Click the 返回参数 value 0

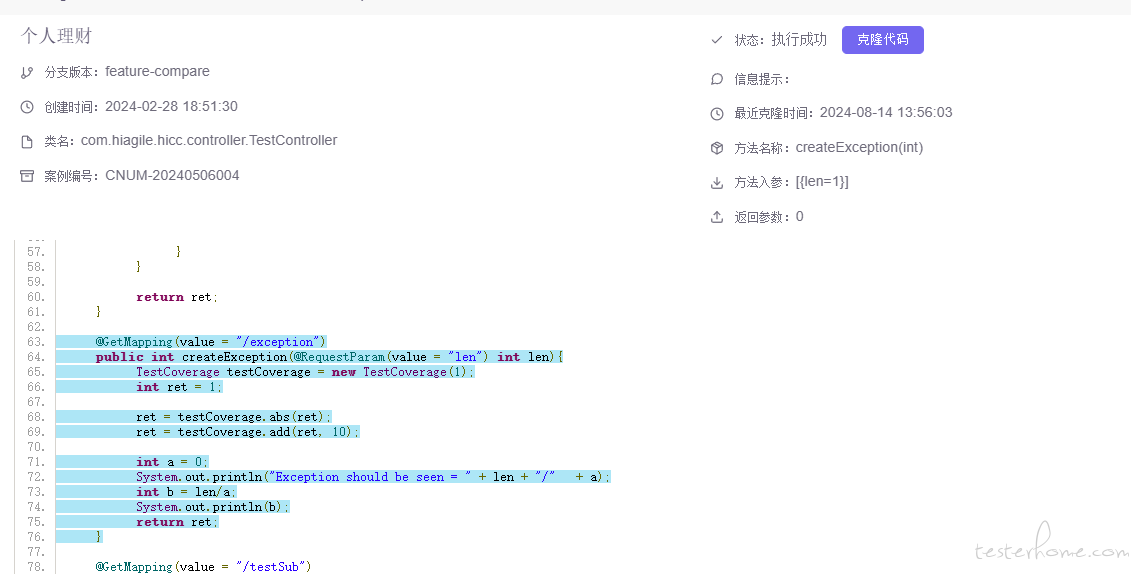(799, 216)
